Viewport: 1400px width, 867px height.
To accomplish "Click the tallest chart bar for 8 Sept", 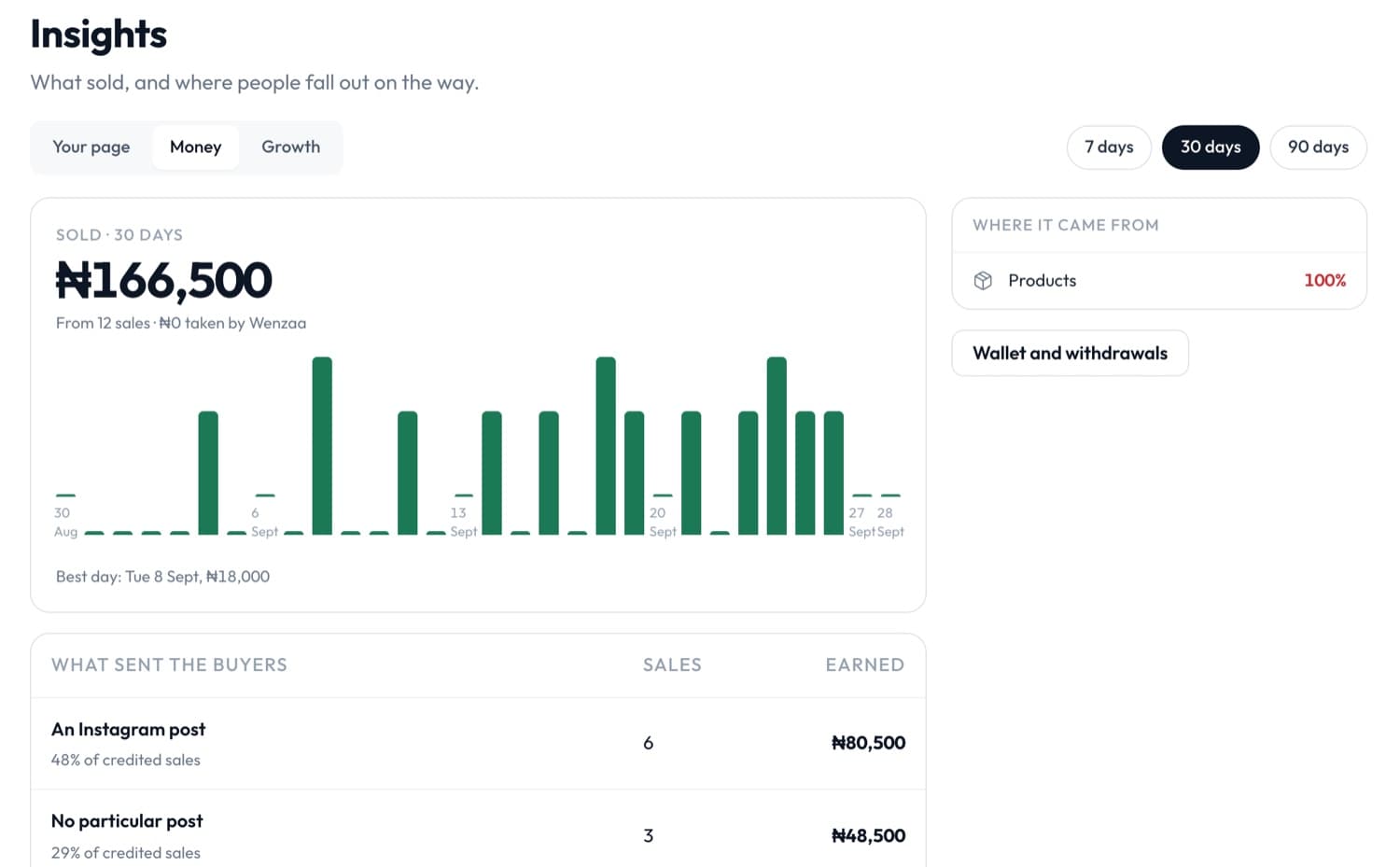I will 322,446.
